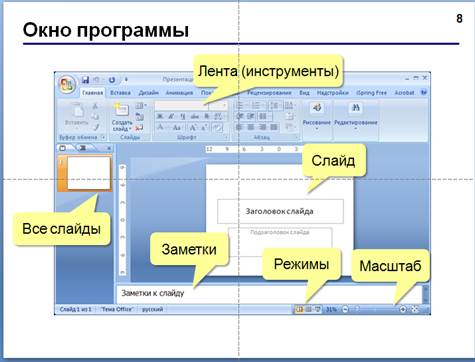475x362 pixels.
Task: Open the Вид ribbon tab
Action: (304, 93)
